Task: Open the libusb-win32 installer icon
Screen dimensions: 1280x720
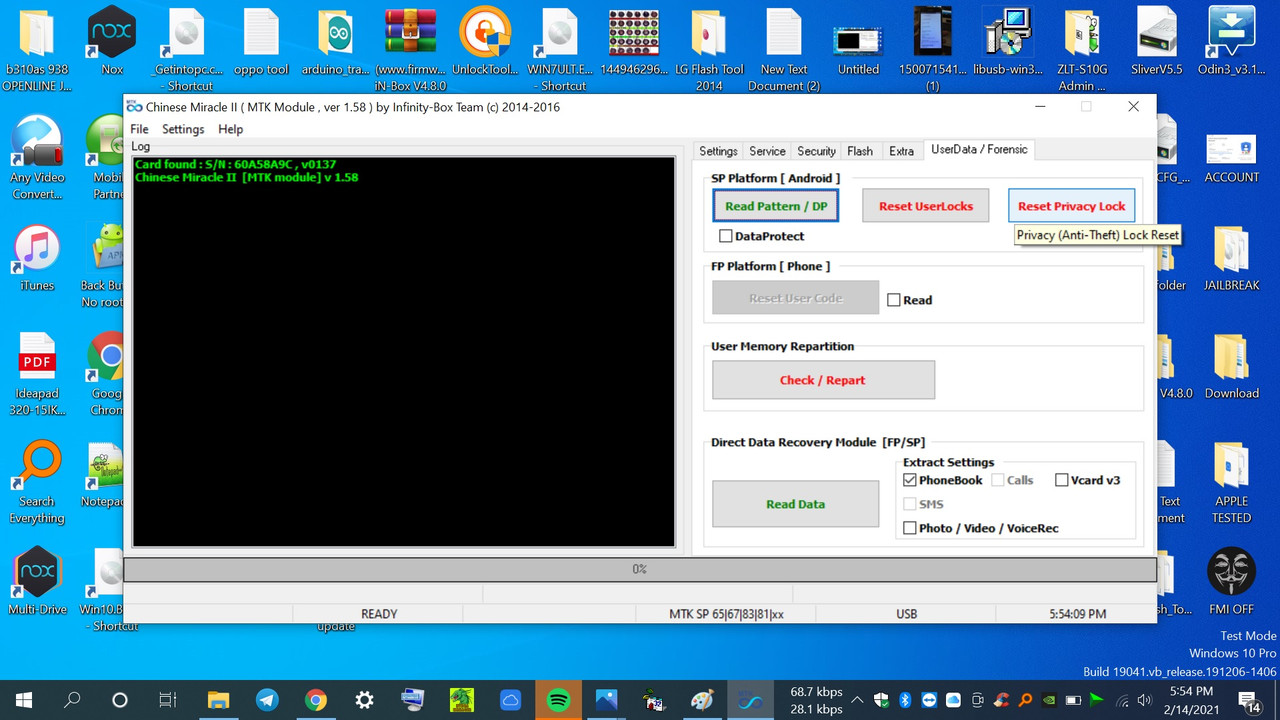Action: [1007, 40]
